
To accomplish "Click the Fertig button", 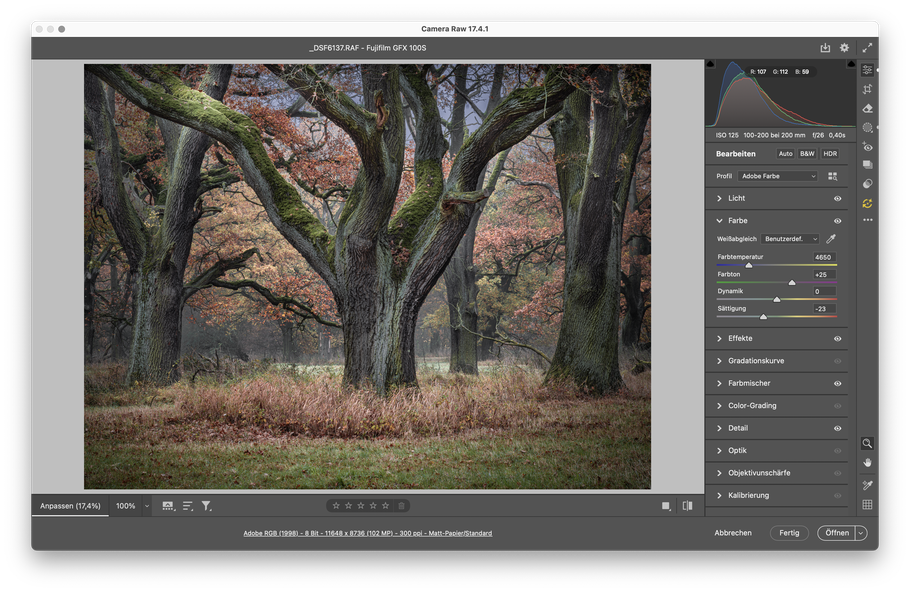I will pyautogui.click(x=789, y=533).
